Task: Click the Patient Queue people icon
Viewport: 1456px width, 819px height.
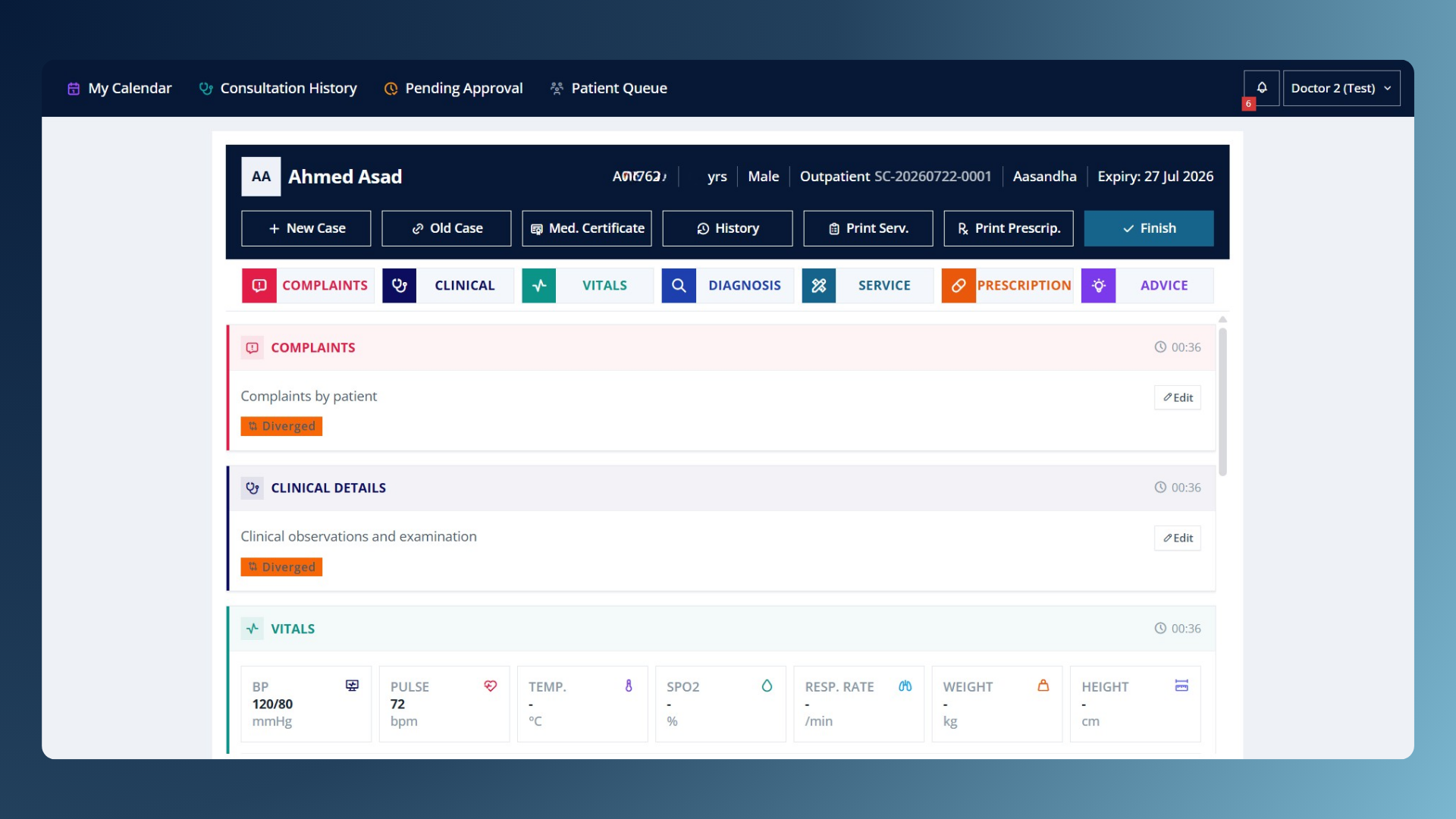Action: pyautogui.click(x=557, y=89)
